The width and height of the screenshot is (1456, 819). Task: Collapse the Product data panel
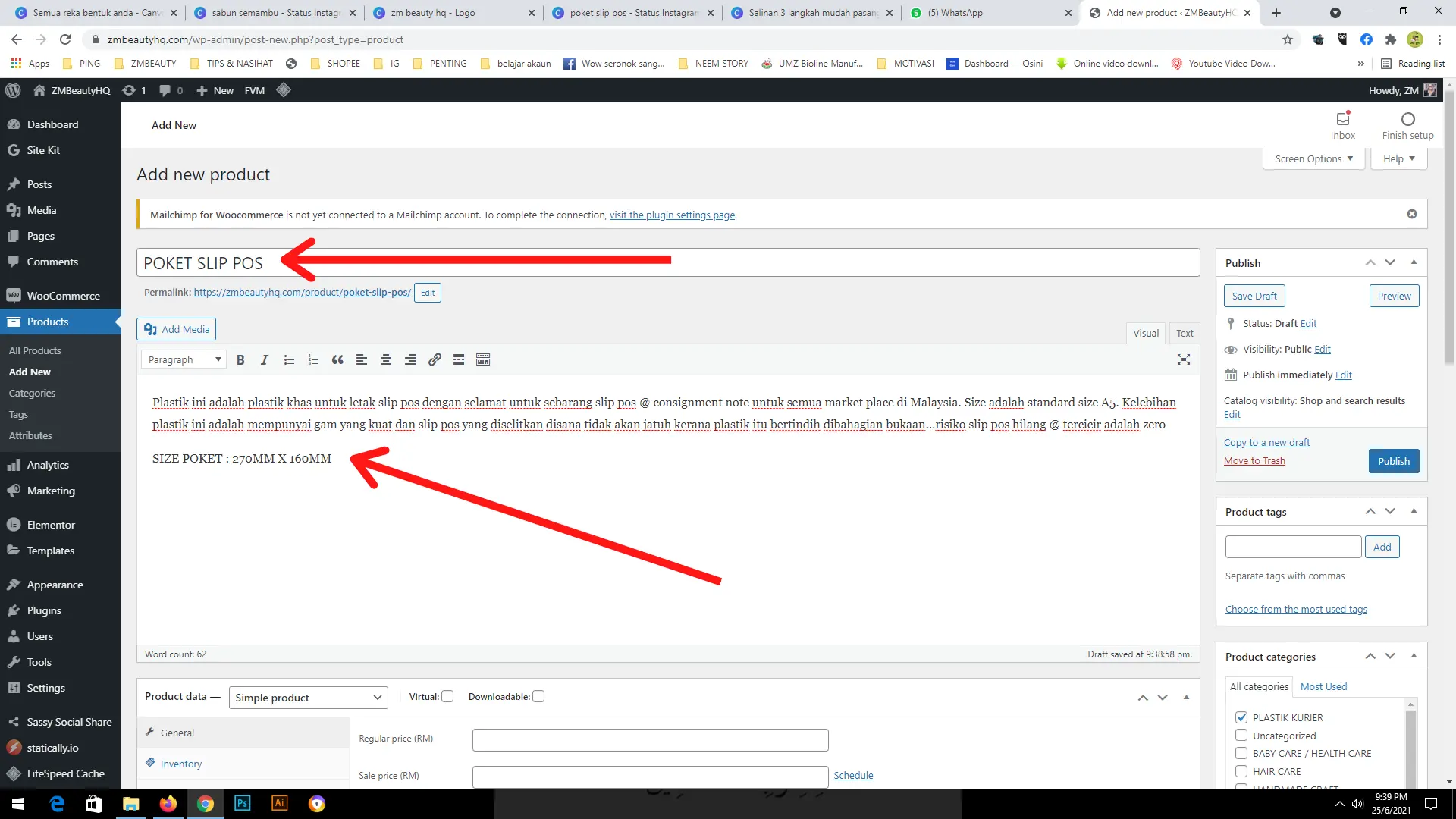pyautogui.click(x=1186, y=698)
